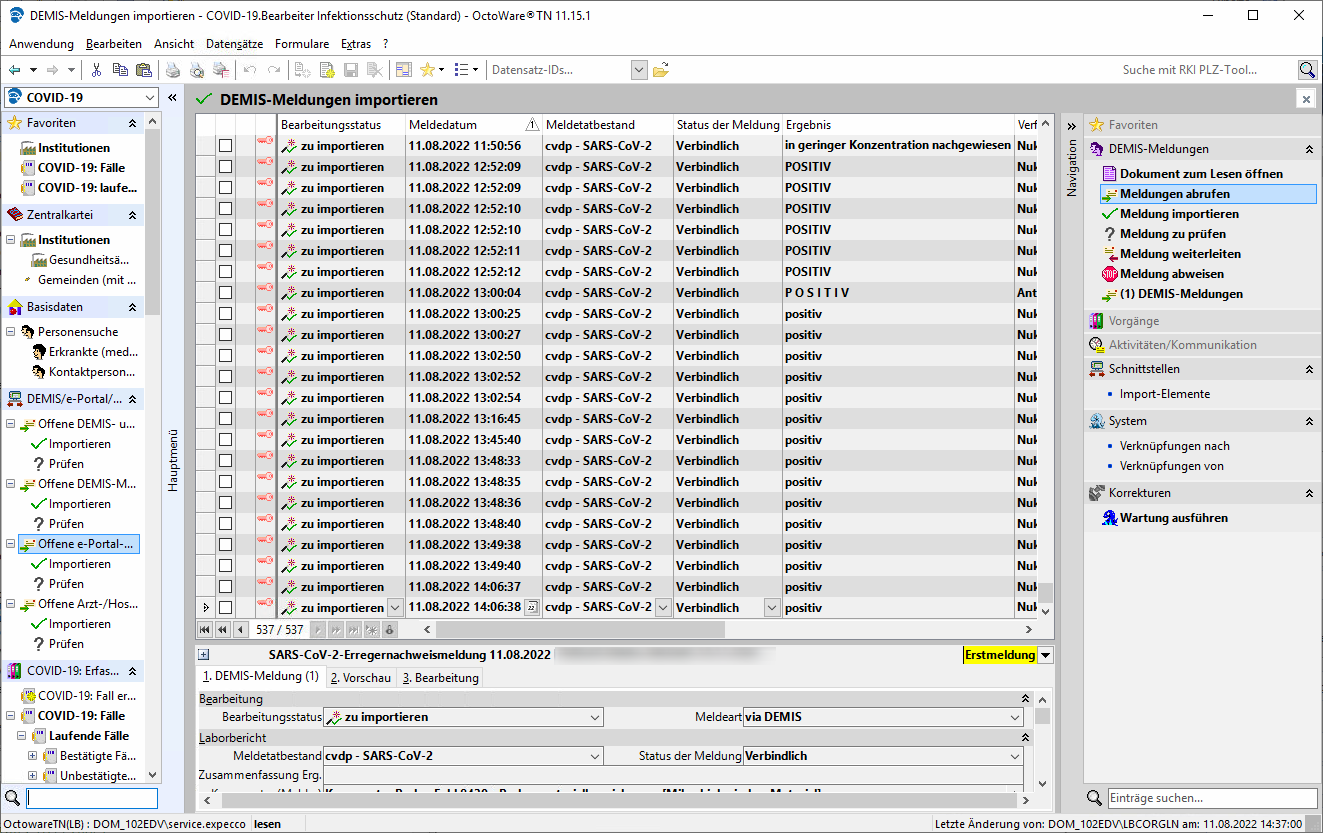This screenshot has height=833, width=1323.
Task: Click Wartung ausführen under Korrekturen
Action: click(1173, 518)
